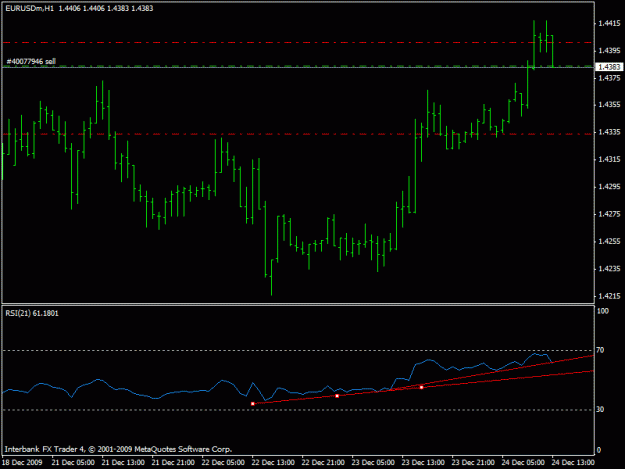The image size is (625, 469).
Task: Click the 1.4415 price scale value
Action: 609,24
